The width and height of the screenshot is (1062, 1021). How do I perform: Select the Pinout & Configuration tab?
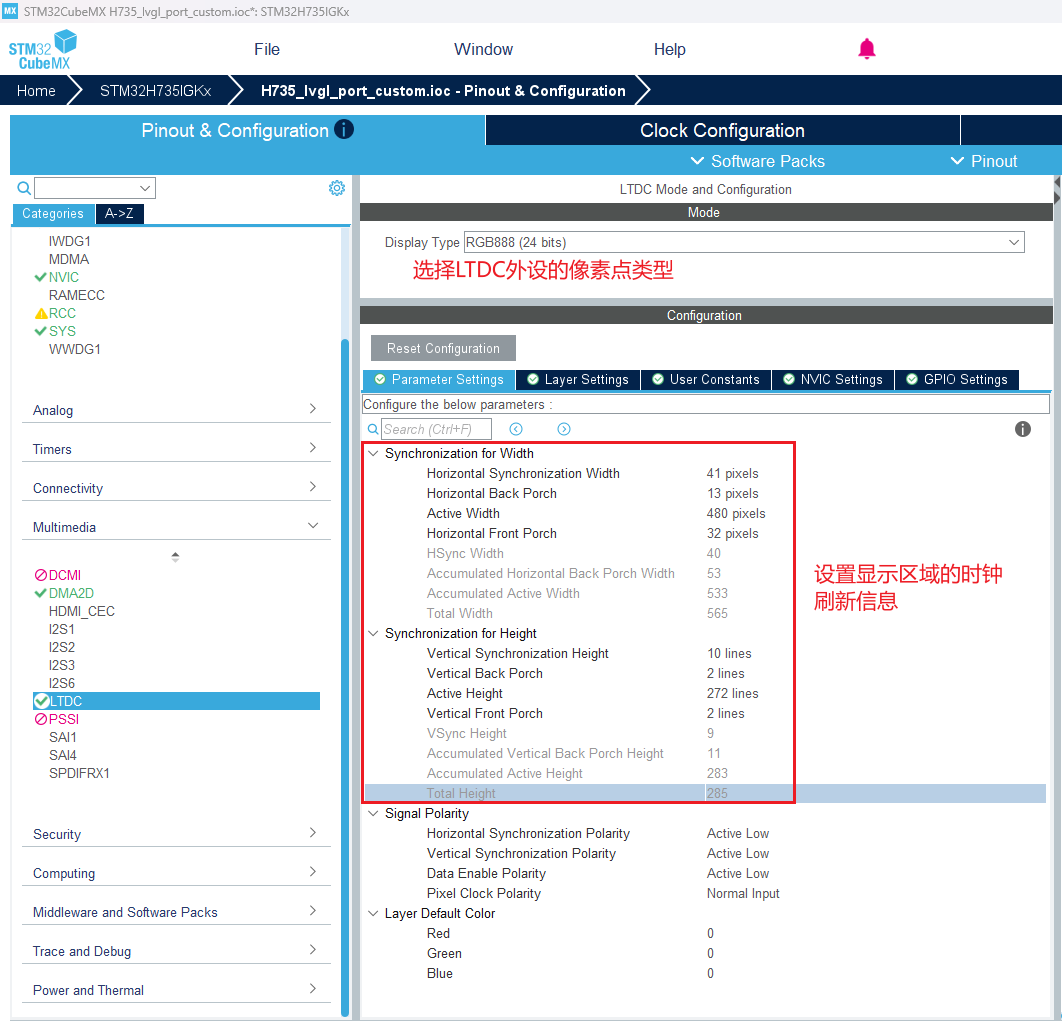pos(247,130)
